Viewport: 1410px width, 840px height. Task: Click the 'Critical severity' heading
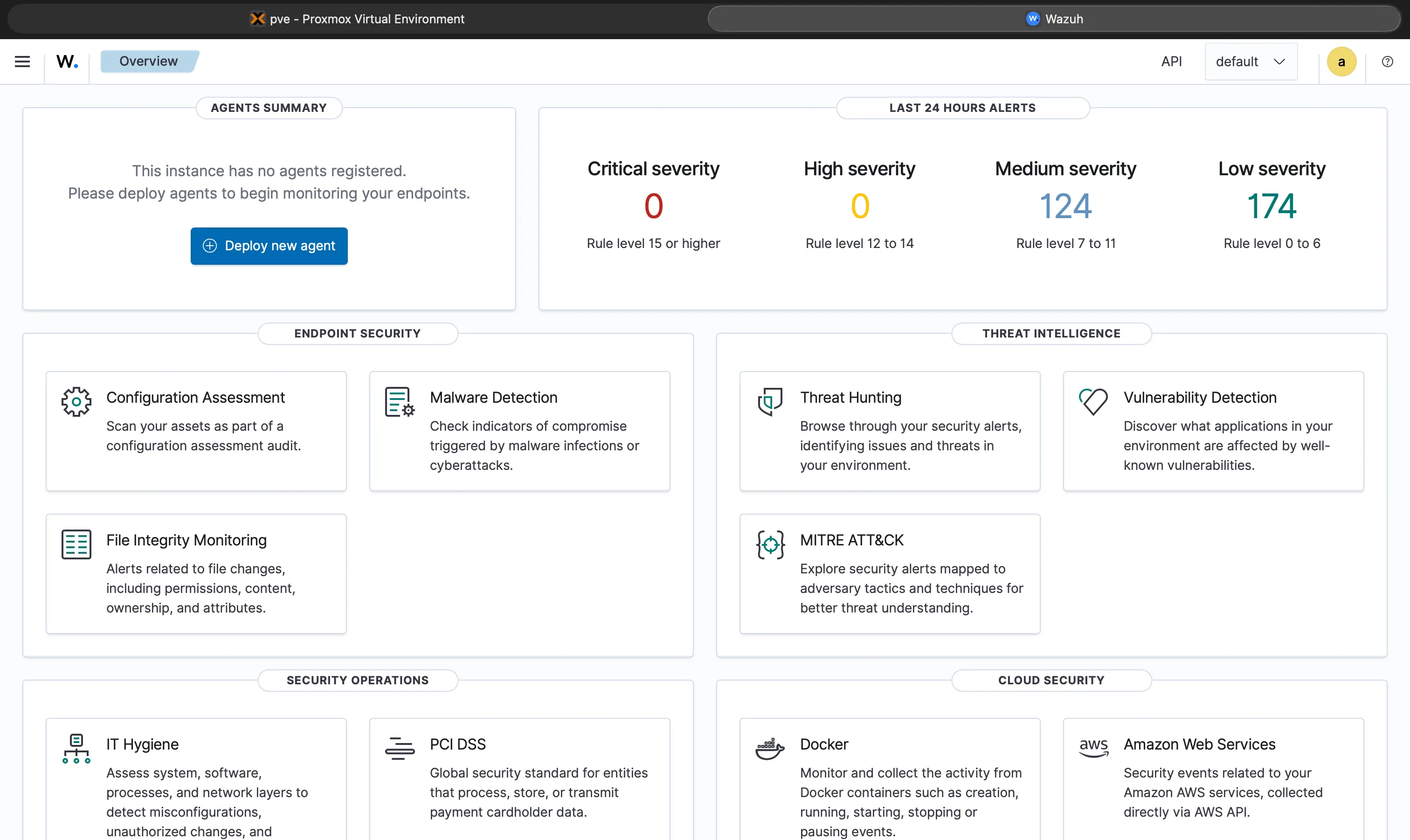(x=653, y=169)
